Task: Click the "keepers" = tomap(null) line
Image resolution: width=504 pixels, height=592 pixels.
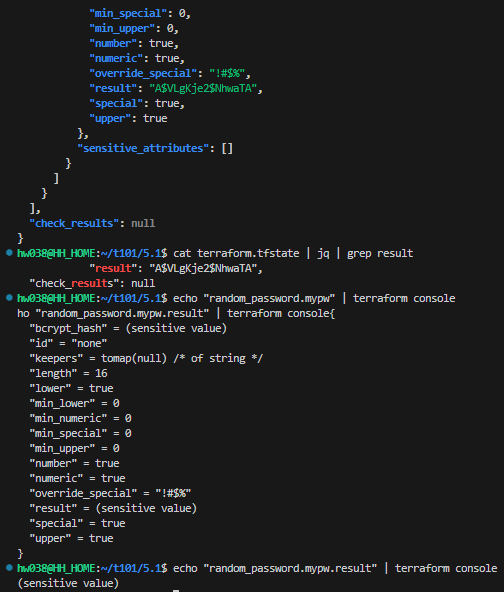Action: click(x=146, y=358)
